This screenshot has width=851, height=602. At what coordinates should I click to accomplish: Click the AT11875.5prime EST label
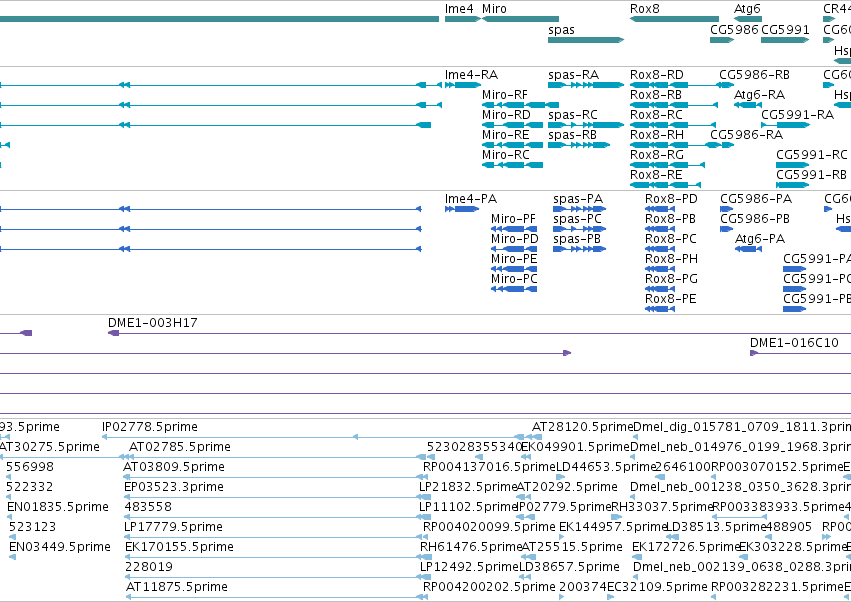point(176,587)
